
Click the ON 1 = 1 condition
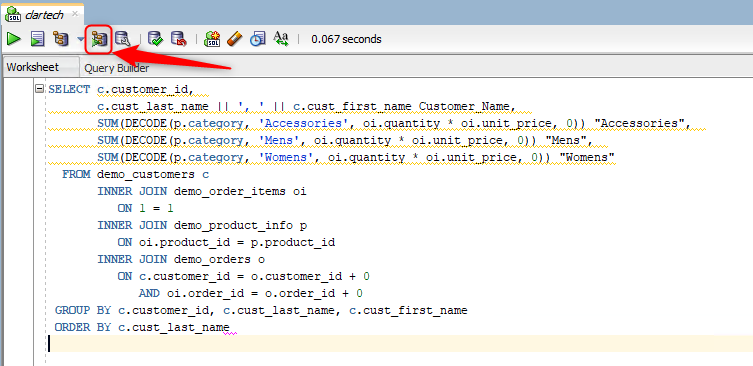point(146,208)
